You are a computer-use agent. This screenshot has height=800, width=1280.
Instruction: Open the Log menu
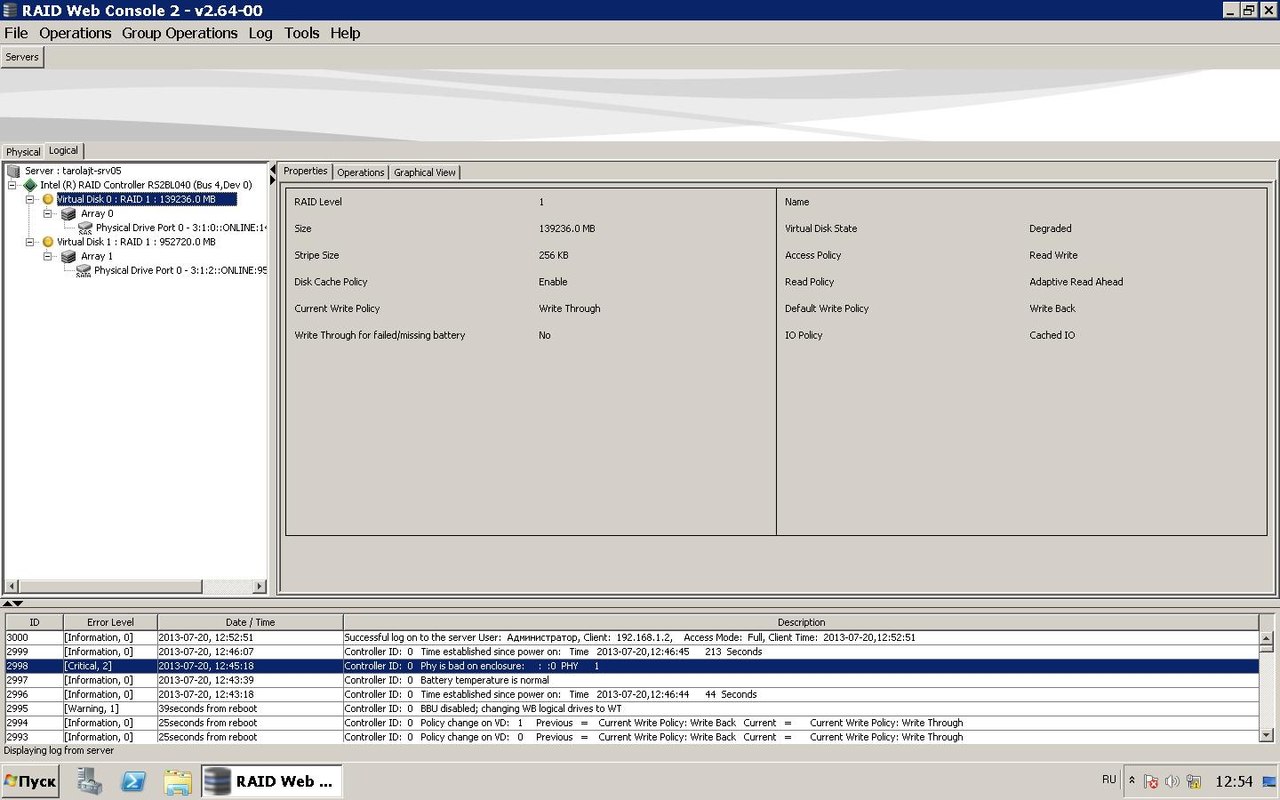(x=260, y=33)
